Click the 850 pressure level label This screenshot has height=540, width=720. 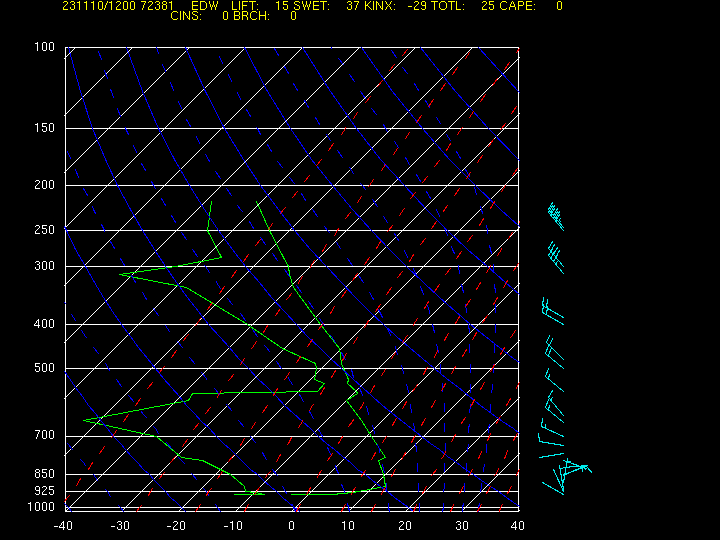click(x=45, y=473)
